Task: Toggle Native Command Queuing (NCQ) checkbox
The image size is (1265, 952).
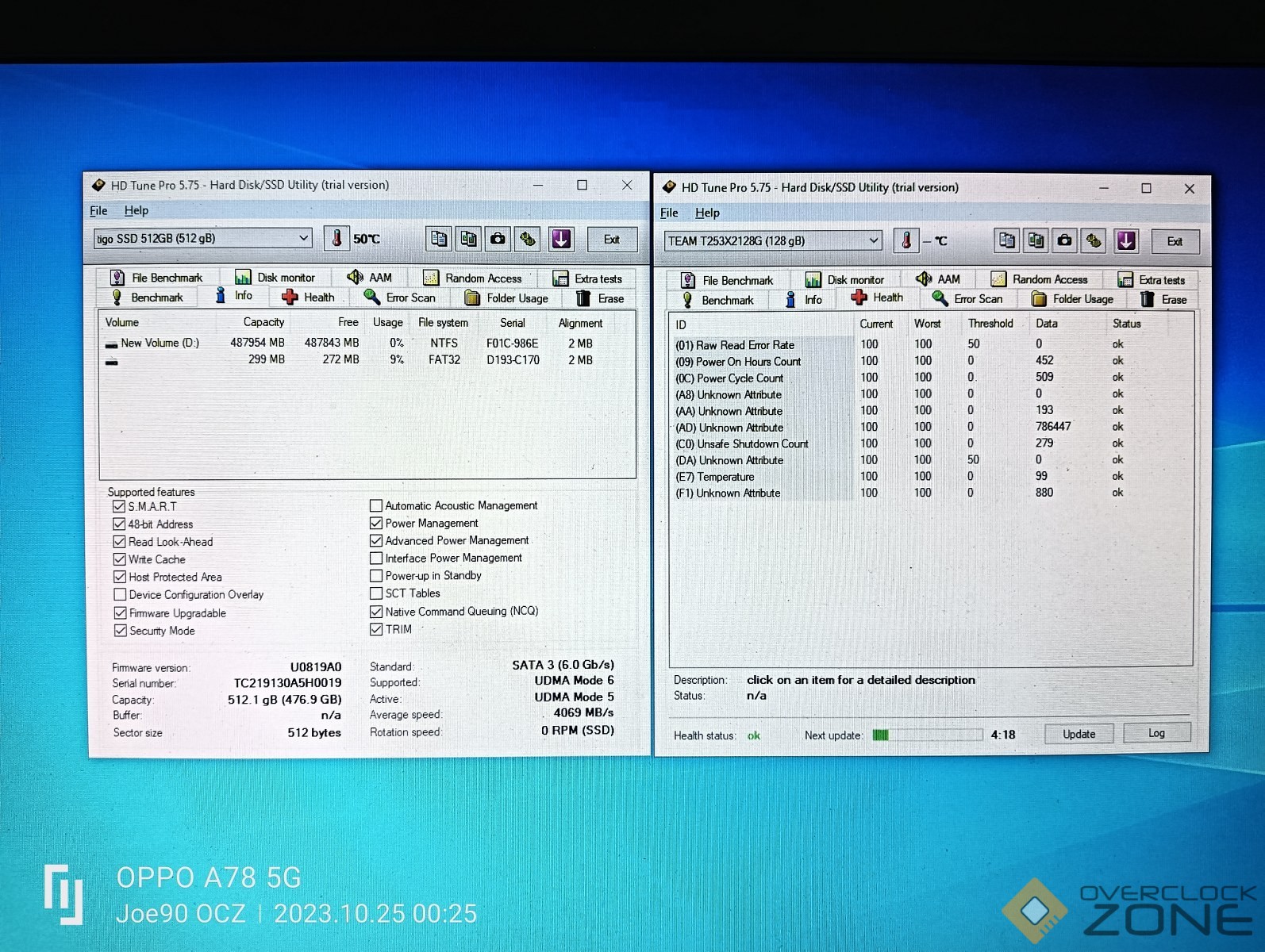Action: (376, 612)
